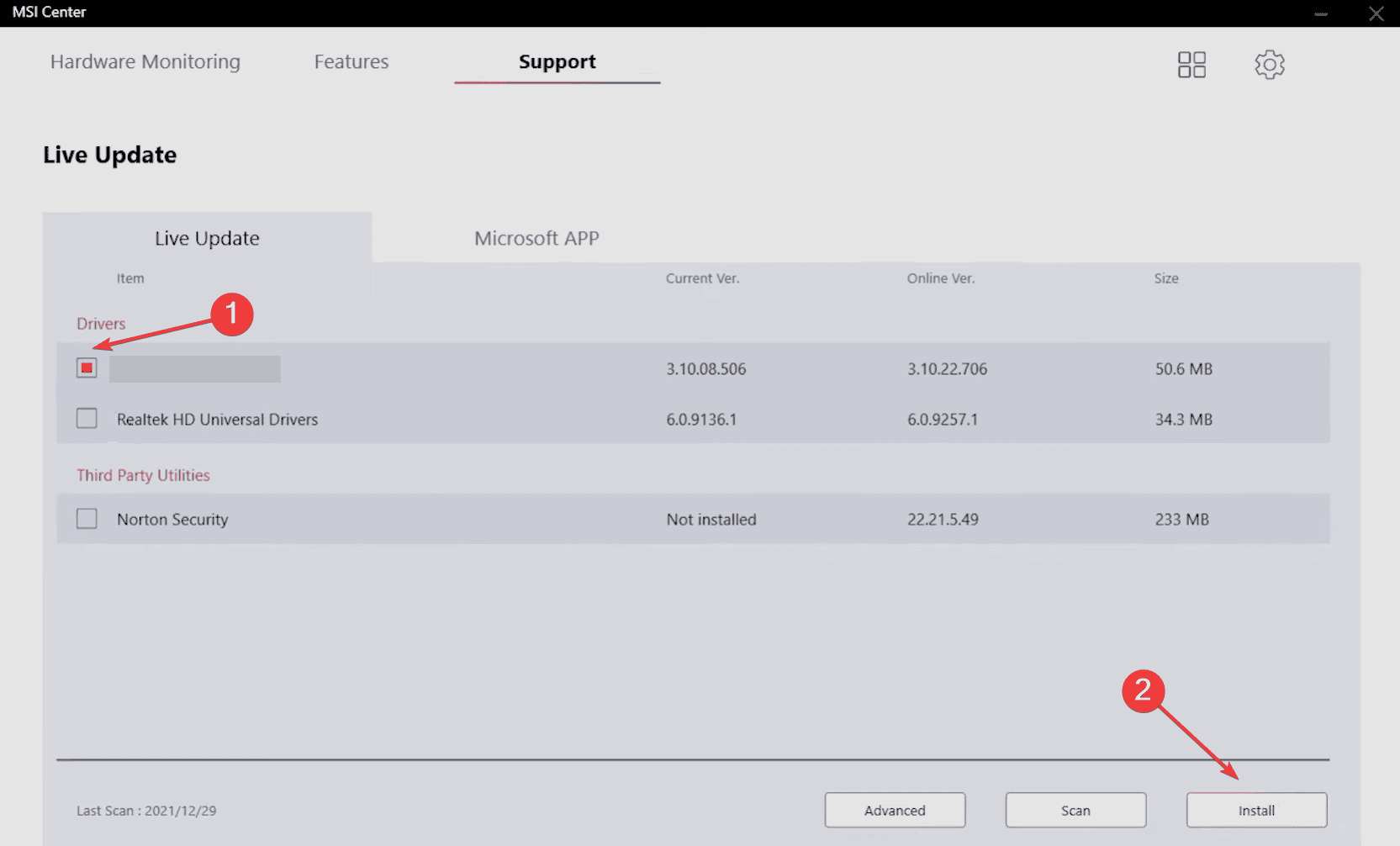This screenshot has height=846, width=1400.
Task: Check the Norton Security checkbox
Action: coord(87,518)
